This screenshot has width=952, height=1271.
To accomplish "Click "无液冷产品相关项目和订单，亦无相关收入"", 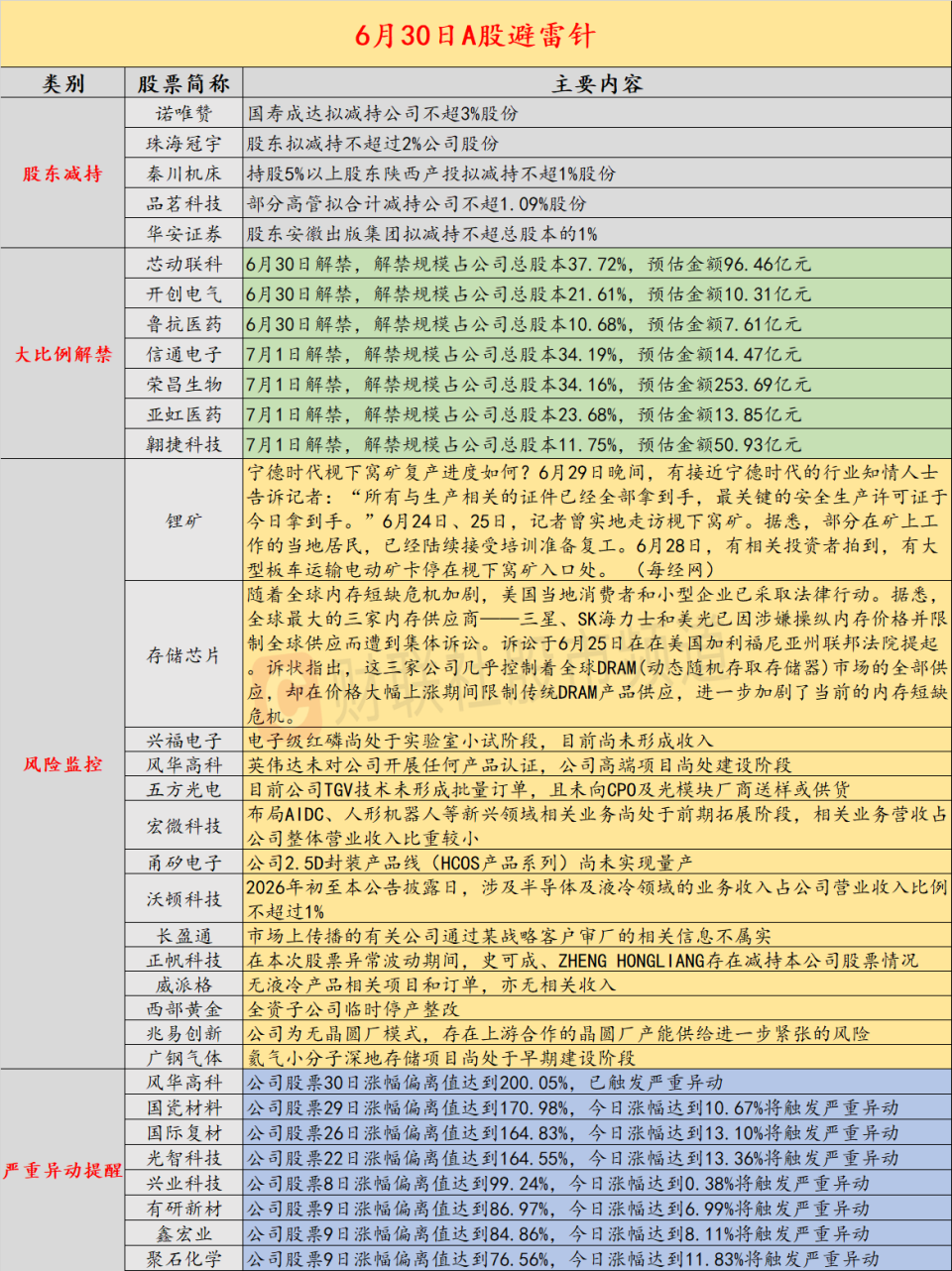I will [x=430, y=985].
